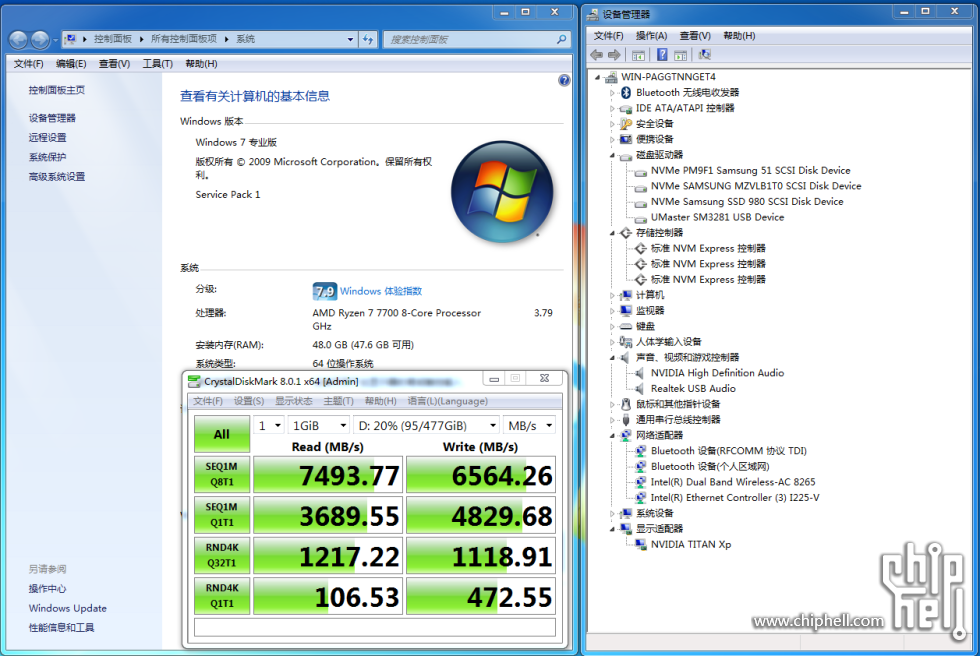Run the RND4K Q32T1 benchmark
This screenshot has height=656, width=980.
(222, 555)
